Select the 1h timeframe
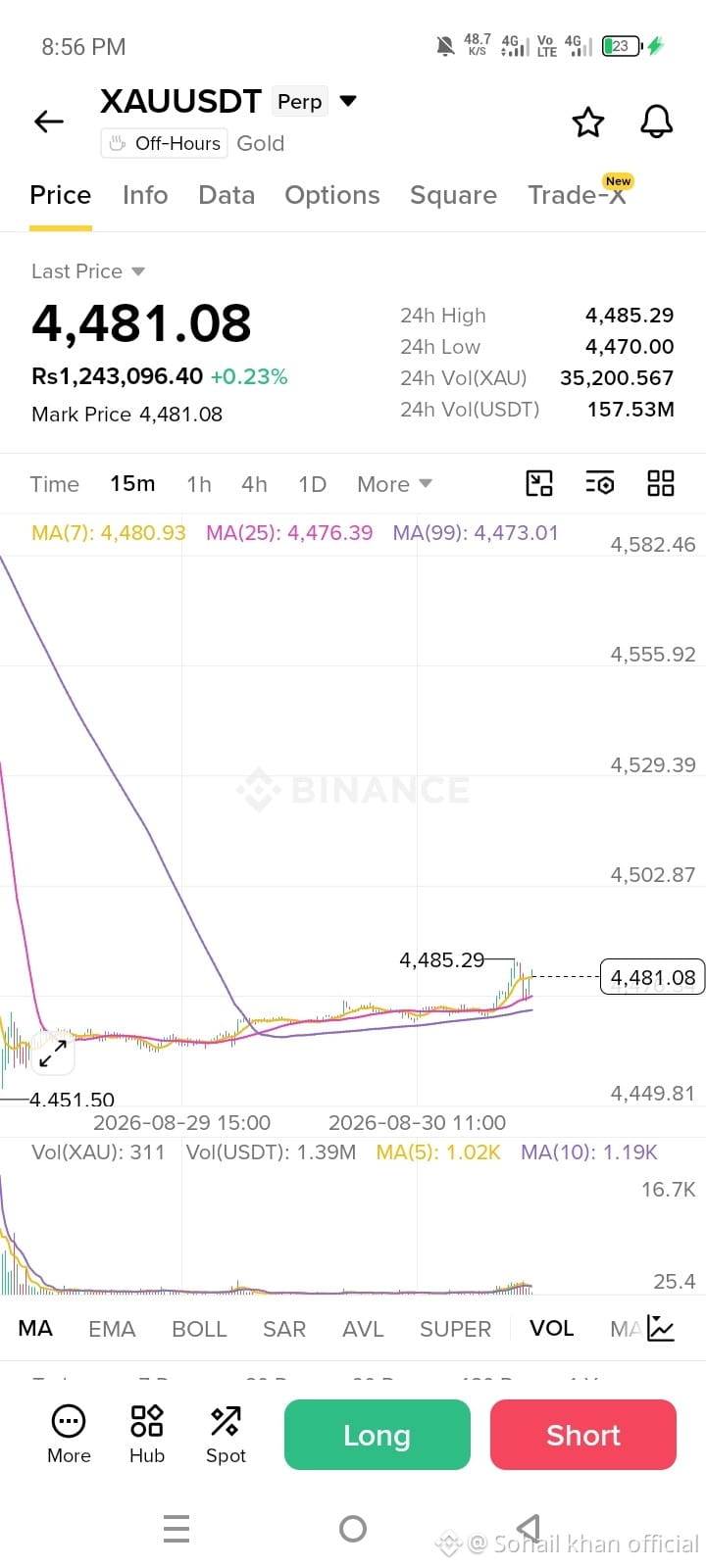 pos(199,484)
